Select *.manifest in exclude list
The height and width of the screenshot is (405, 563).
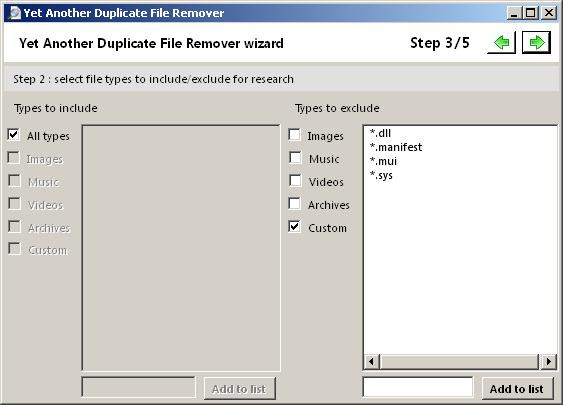396,147
